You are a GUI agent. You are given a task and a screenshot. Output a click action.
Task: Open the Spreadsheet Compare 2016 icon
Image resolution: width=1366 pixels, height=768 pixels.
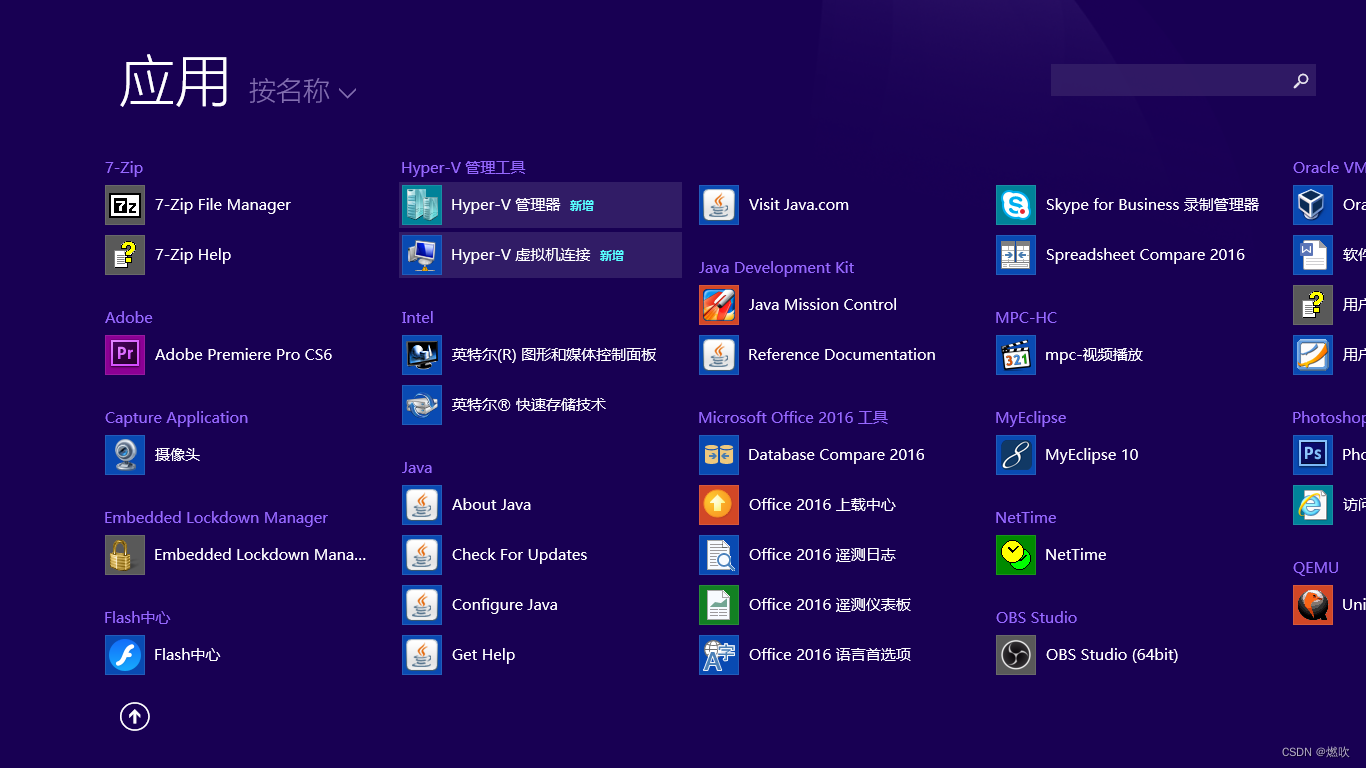tap(1016, 255)
